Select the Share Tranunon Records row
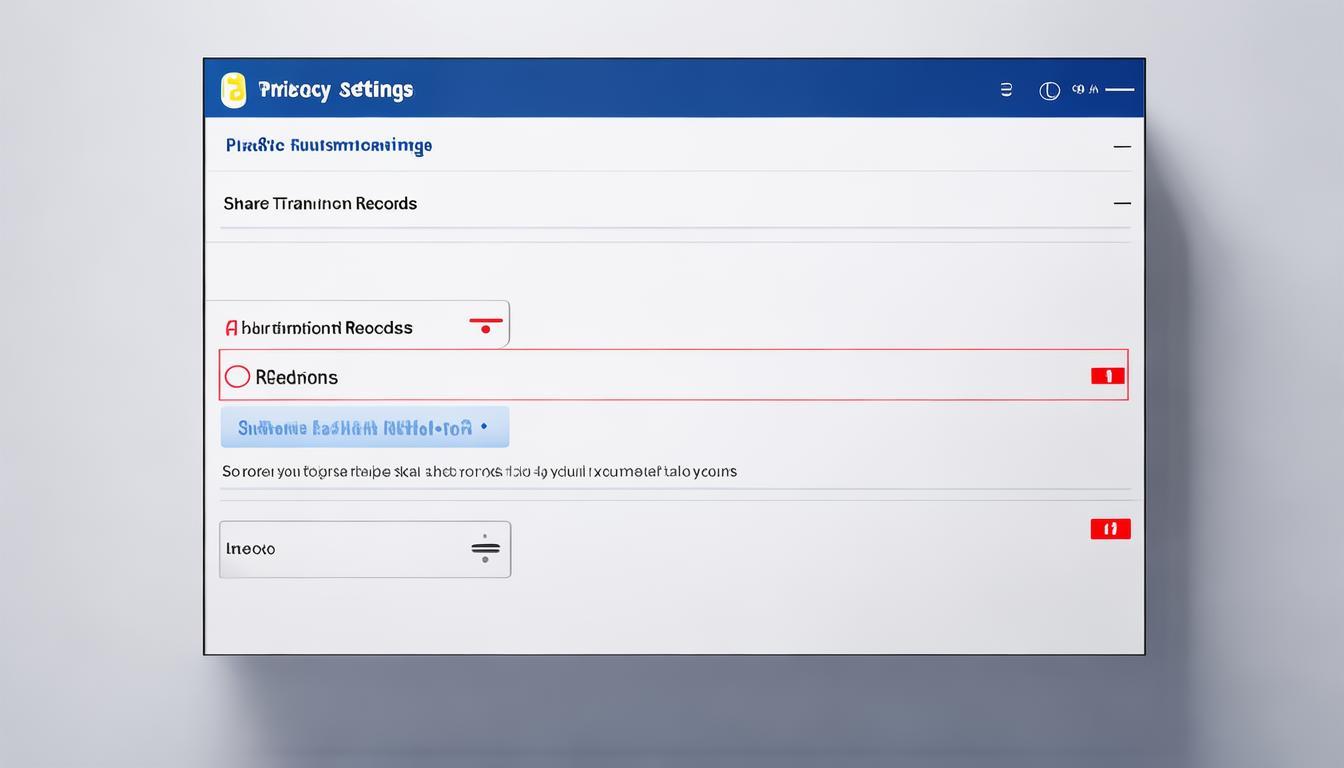 click(320, 203)
